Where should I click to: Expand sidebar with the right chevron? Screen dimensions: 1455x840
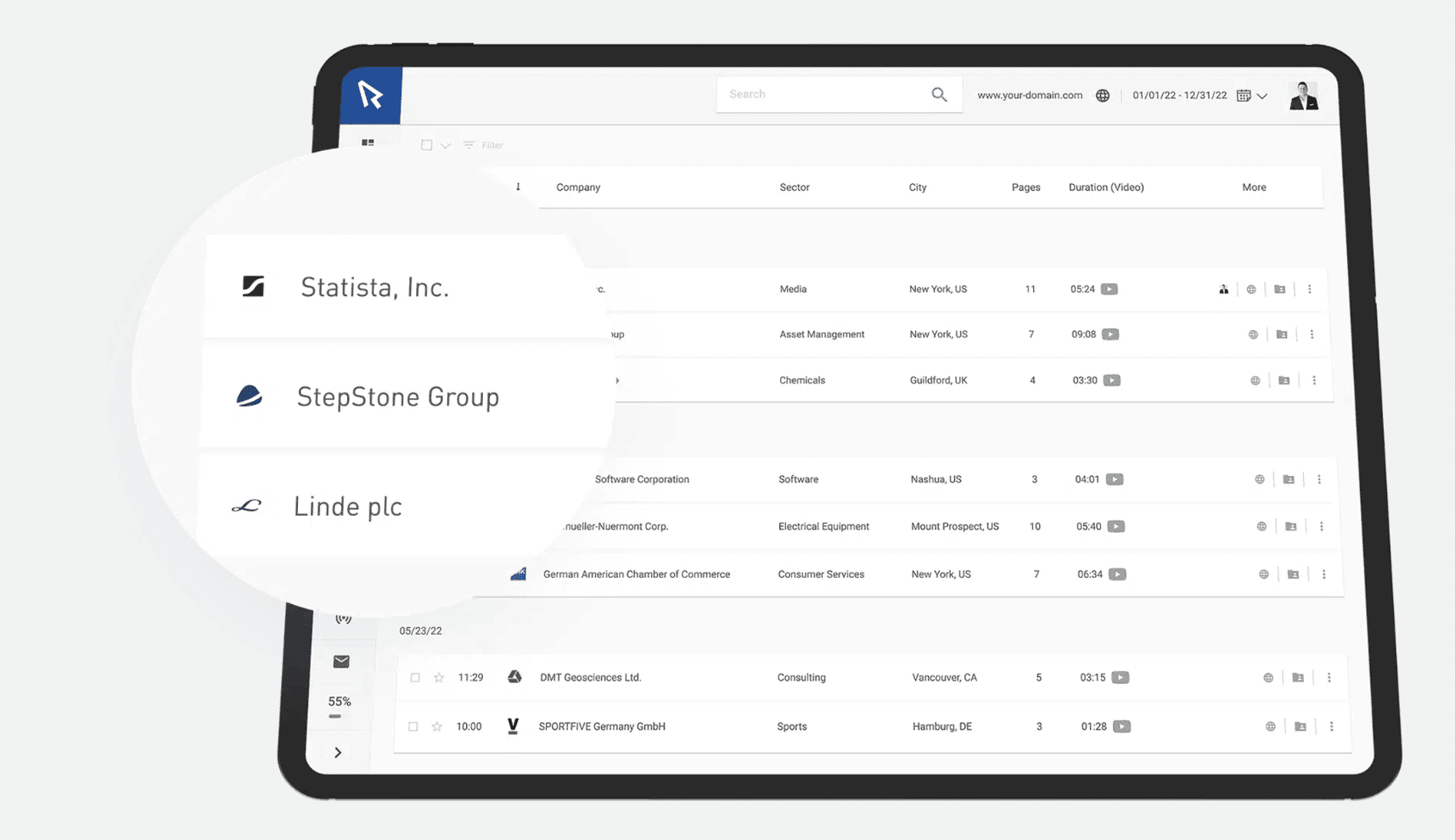tap(338, 753)
